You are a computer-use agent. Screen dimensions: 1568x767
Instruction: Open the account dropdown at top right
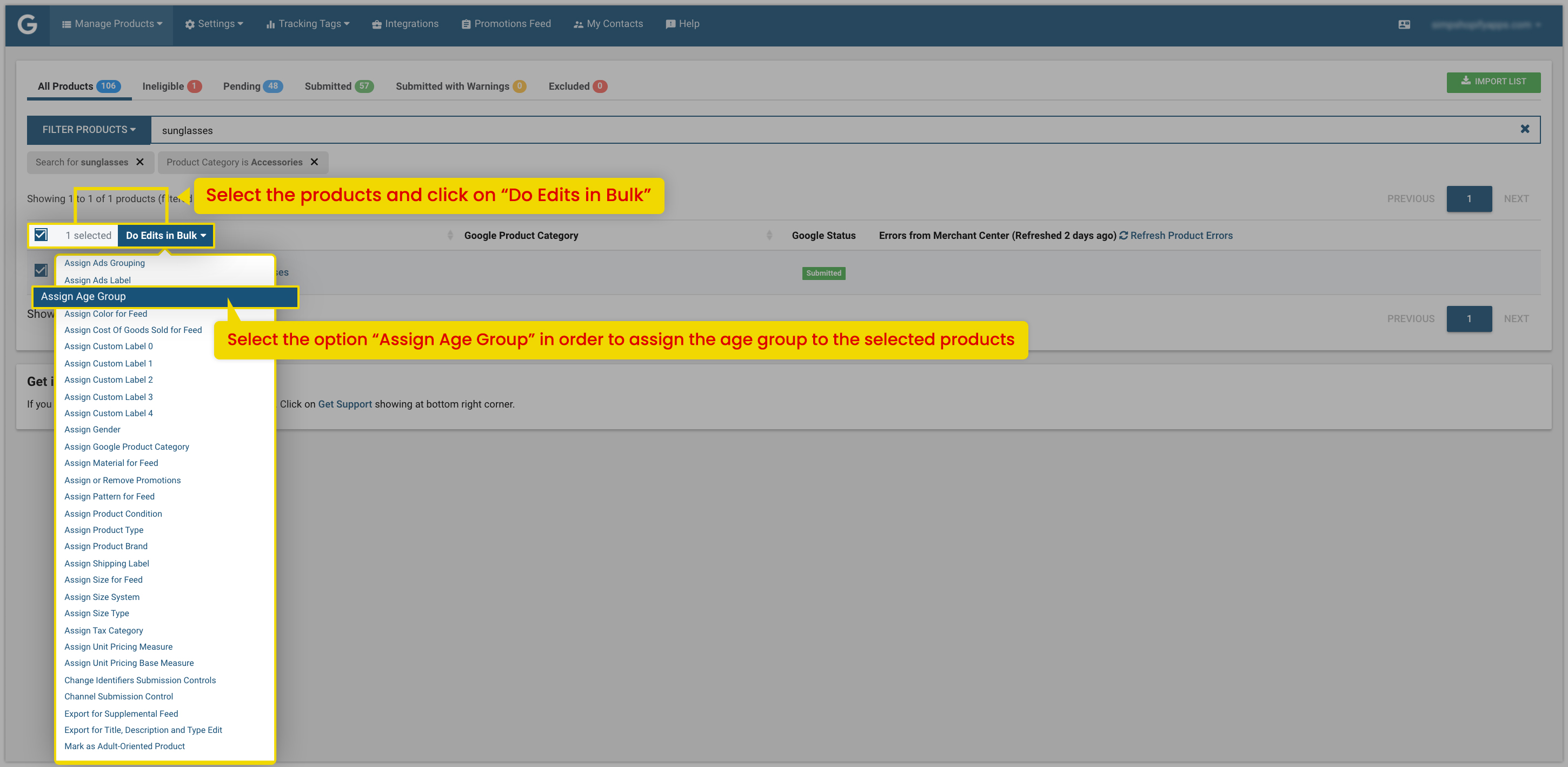click(x=1485, y=25)
